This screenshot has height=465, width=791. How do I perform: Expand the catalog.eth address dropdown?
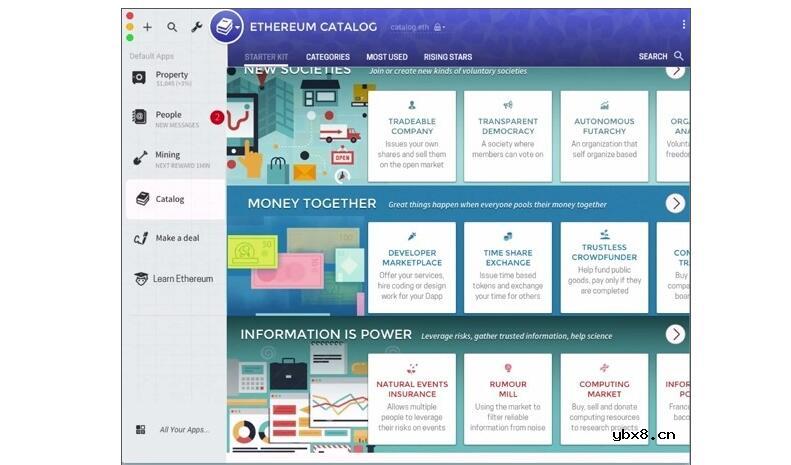tap(418, 28)
